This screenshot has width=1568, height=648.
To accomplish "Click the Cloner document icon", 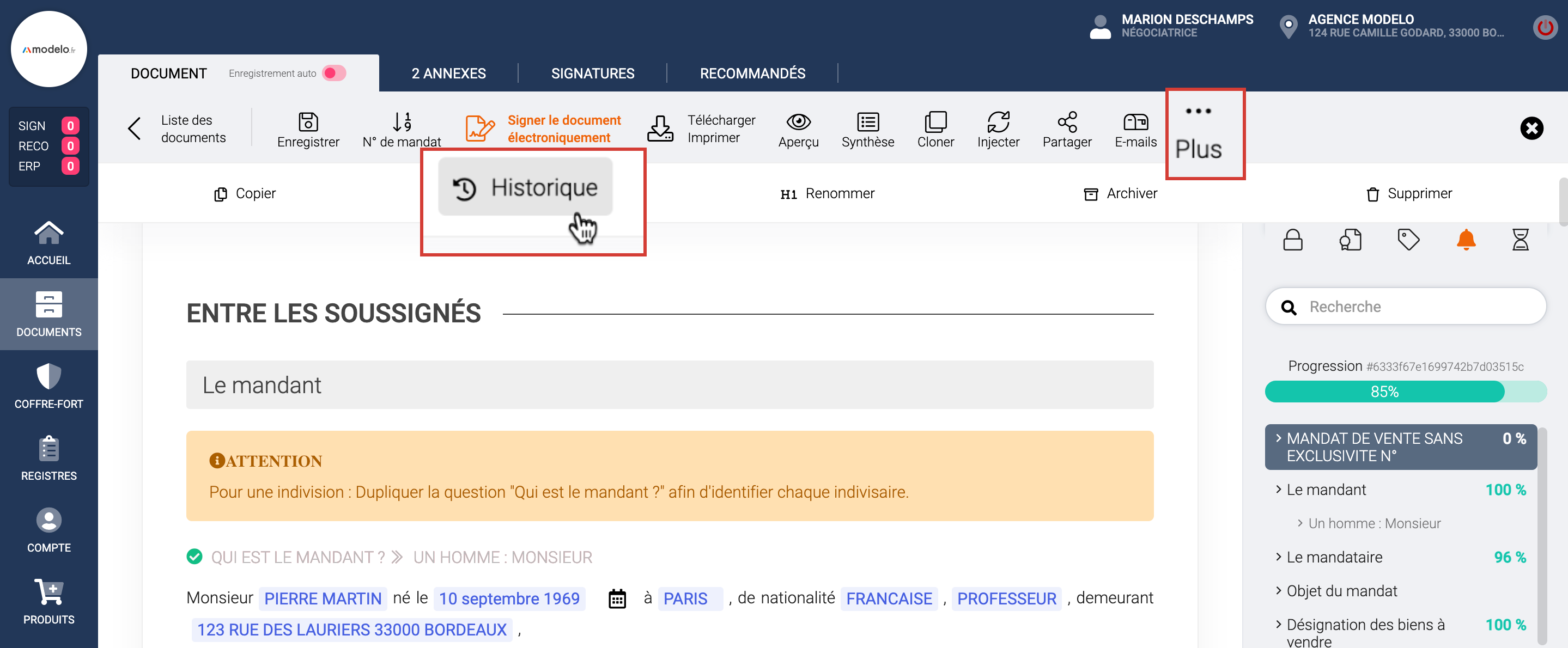I will [x=935, y=123].
